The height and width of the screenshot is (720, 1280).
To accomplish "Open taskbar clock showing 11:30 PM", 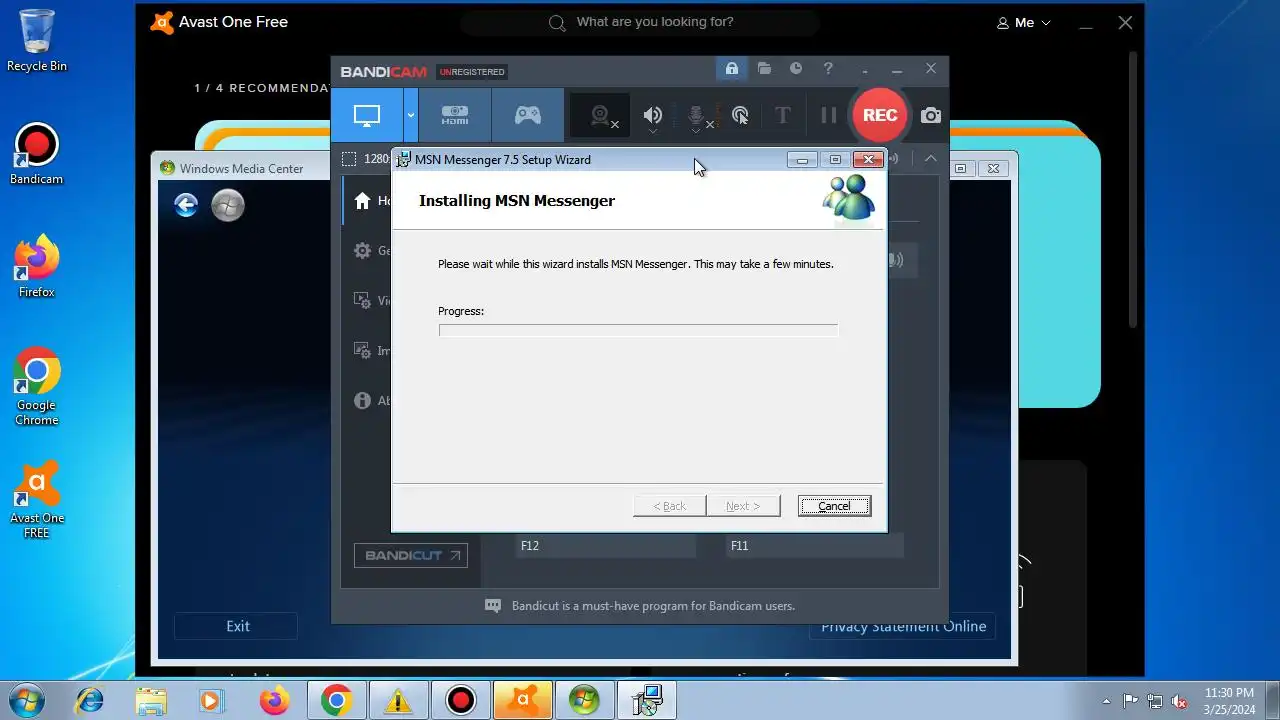I will click(x=1229, y=700).
